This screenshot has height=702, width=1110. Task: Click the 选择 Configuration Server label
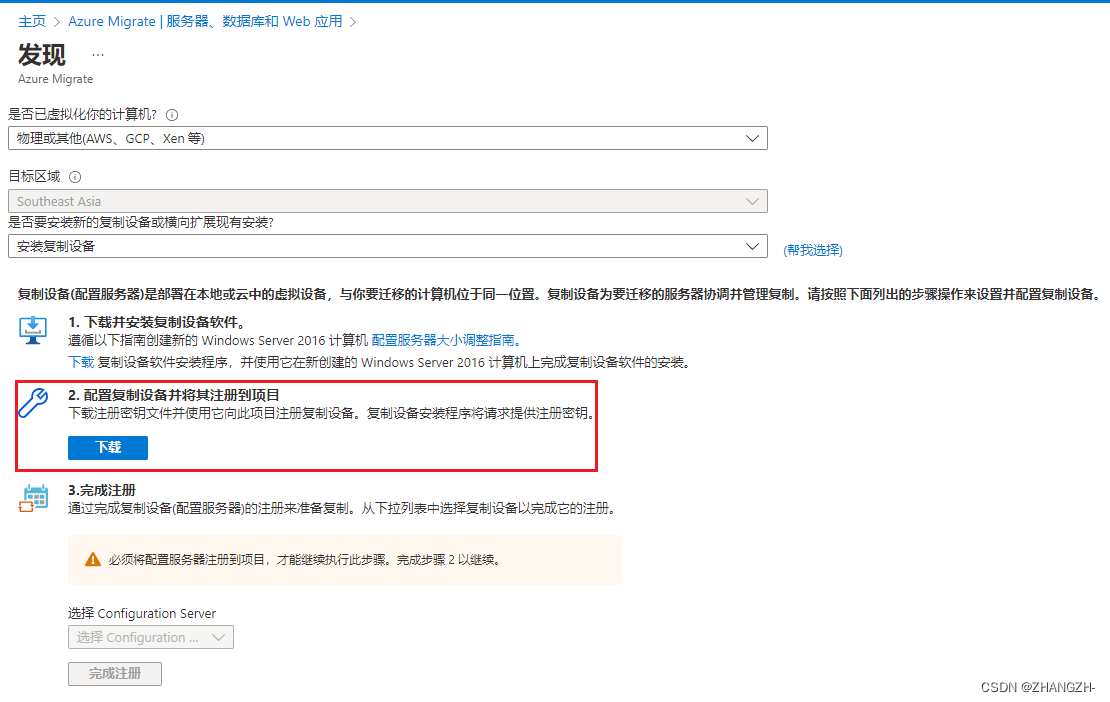(142, 614)
